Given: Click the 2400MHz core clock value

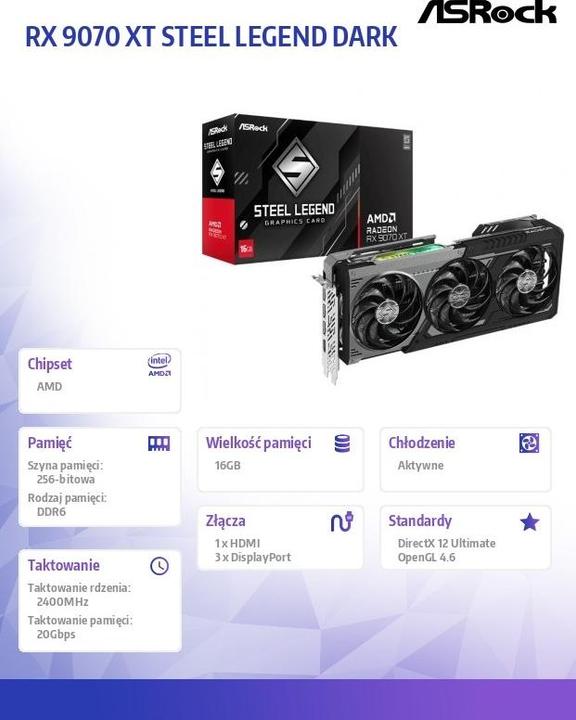Looking at the screenshot, I should [x=62, y=602].
